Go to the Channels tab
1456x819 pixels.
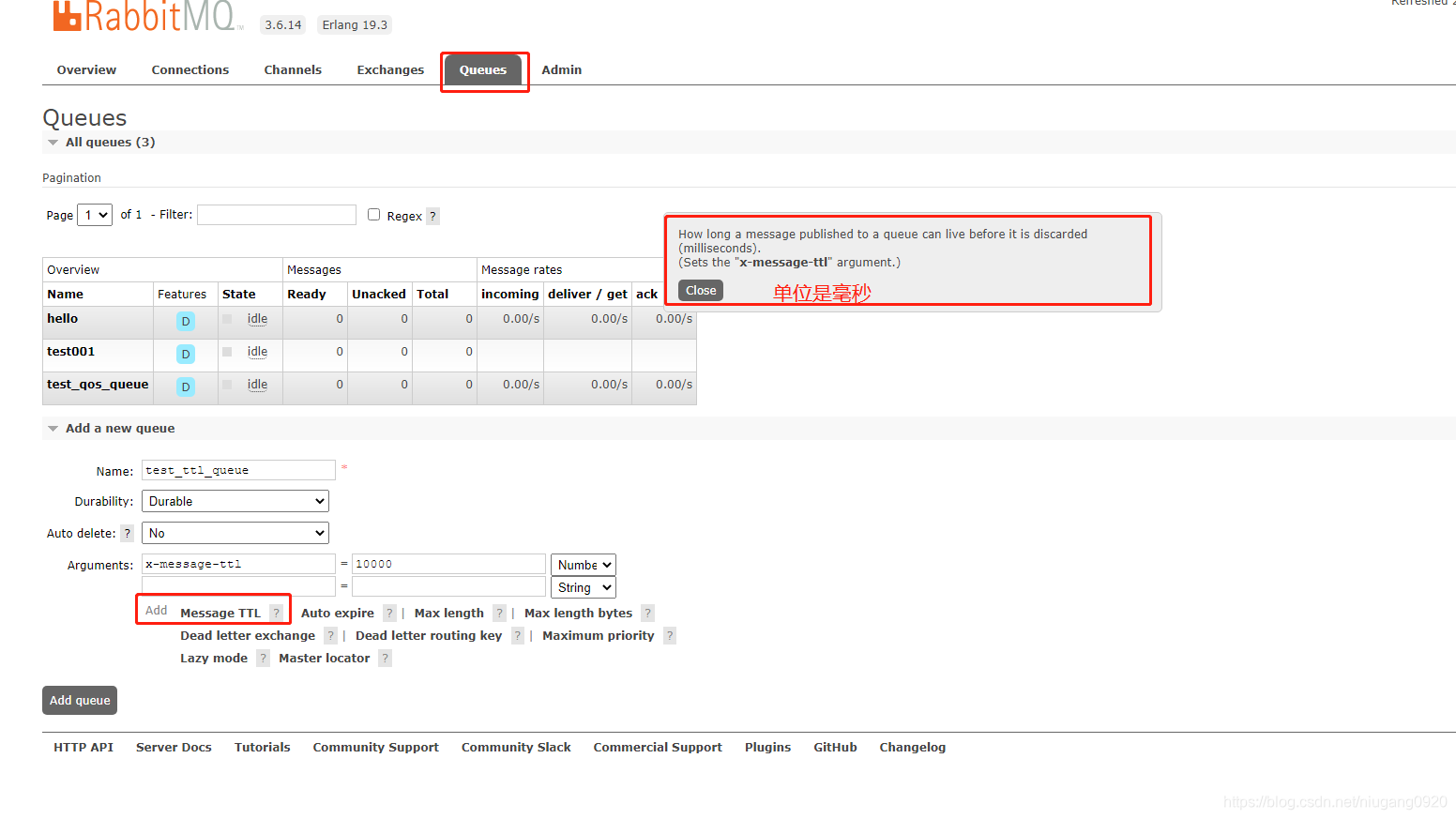[293, 70]
